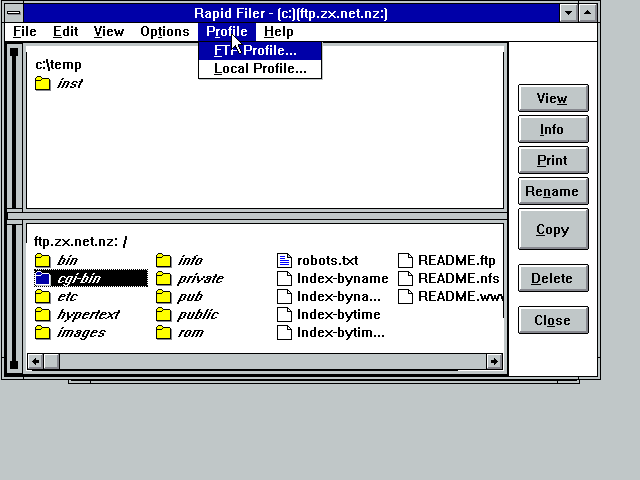Select the robots.txt text file icon

coord(284,260)
